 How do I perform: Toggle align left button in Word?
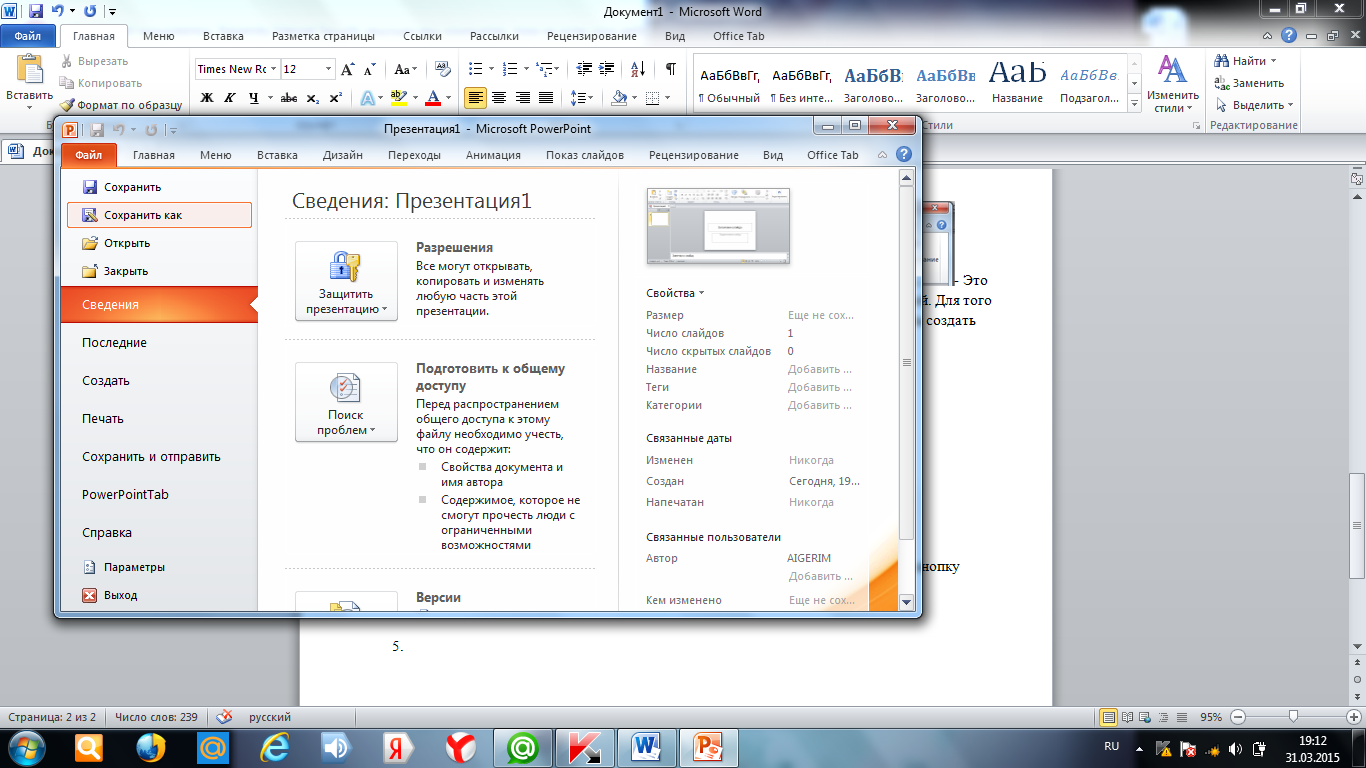point(475,98)
